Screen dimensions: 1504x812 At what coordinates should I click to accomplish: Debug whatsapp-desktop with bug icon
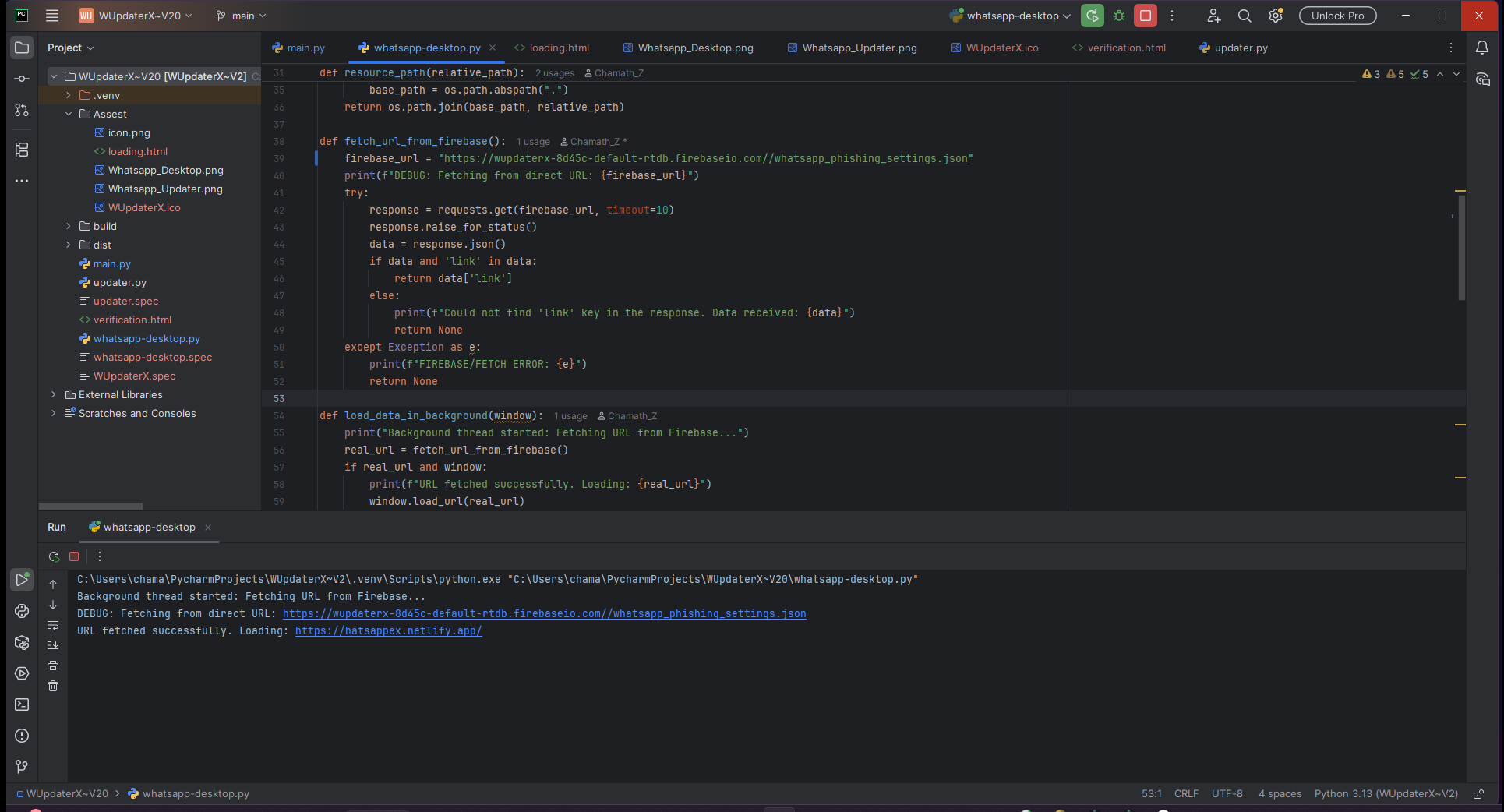1119,16
